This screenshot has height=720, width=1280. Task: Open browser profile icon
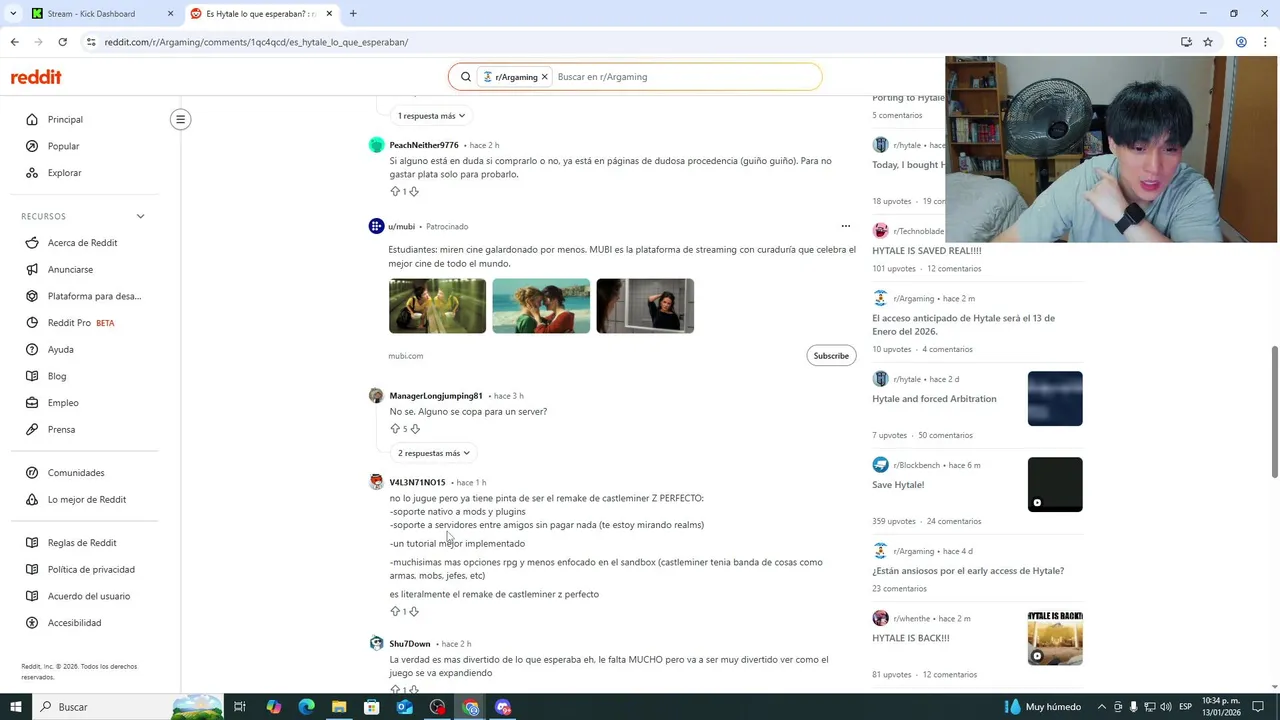[x=1241, y=42]
